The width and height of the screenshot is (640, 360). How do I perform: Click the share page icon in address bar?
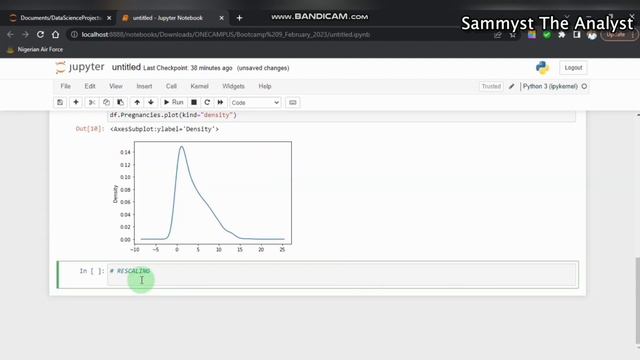pos(498,35)
